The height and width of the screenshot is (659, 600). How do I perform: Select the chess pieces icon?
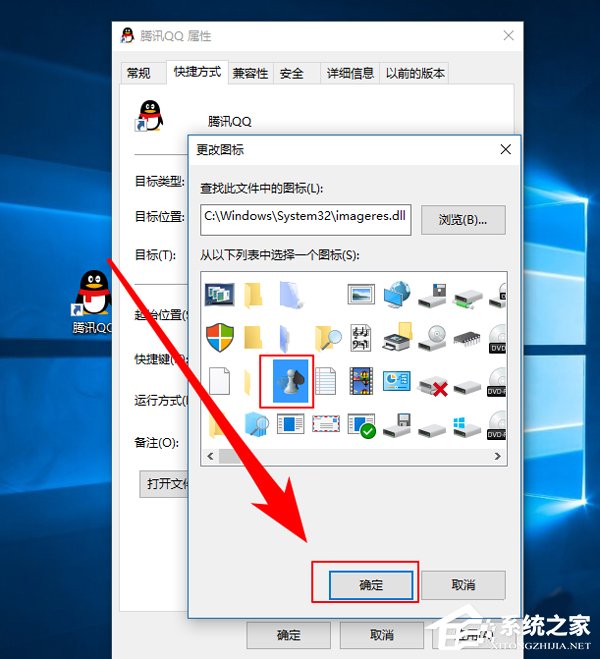291,381
